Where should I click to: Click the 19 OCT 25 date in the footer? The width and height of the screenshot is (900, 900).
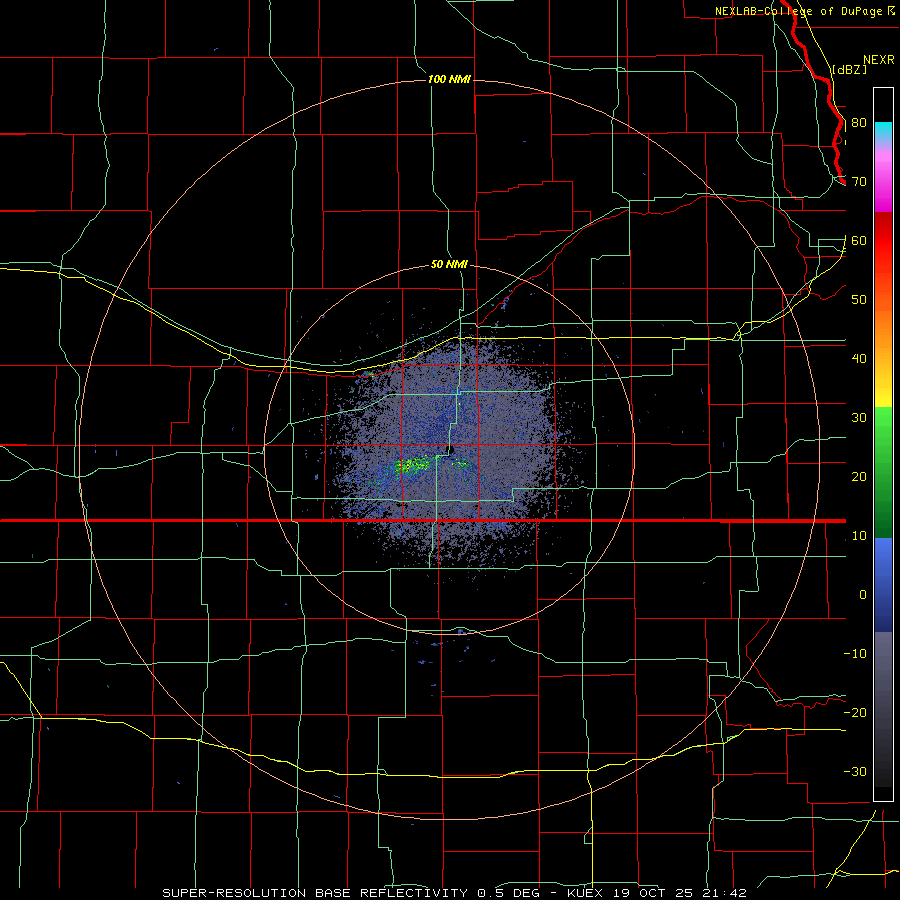tap(653, 893)
